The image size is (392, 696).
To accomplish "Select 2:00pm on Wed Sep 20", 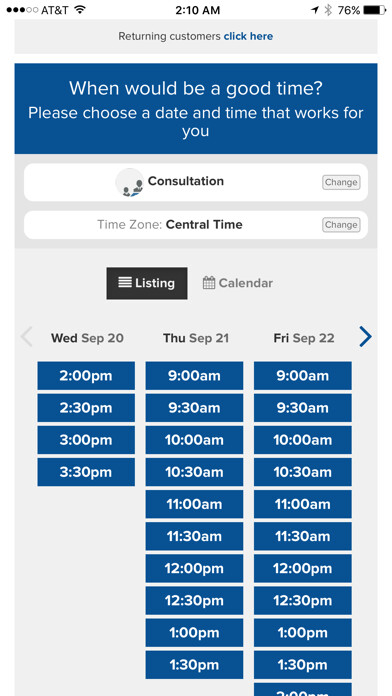I will pos(86,376).
